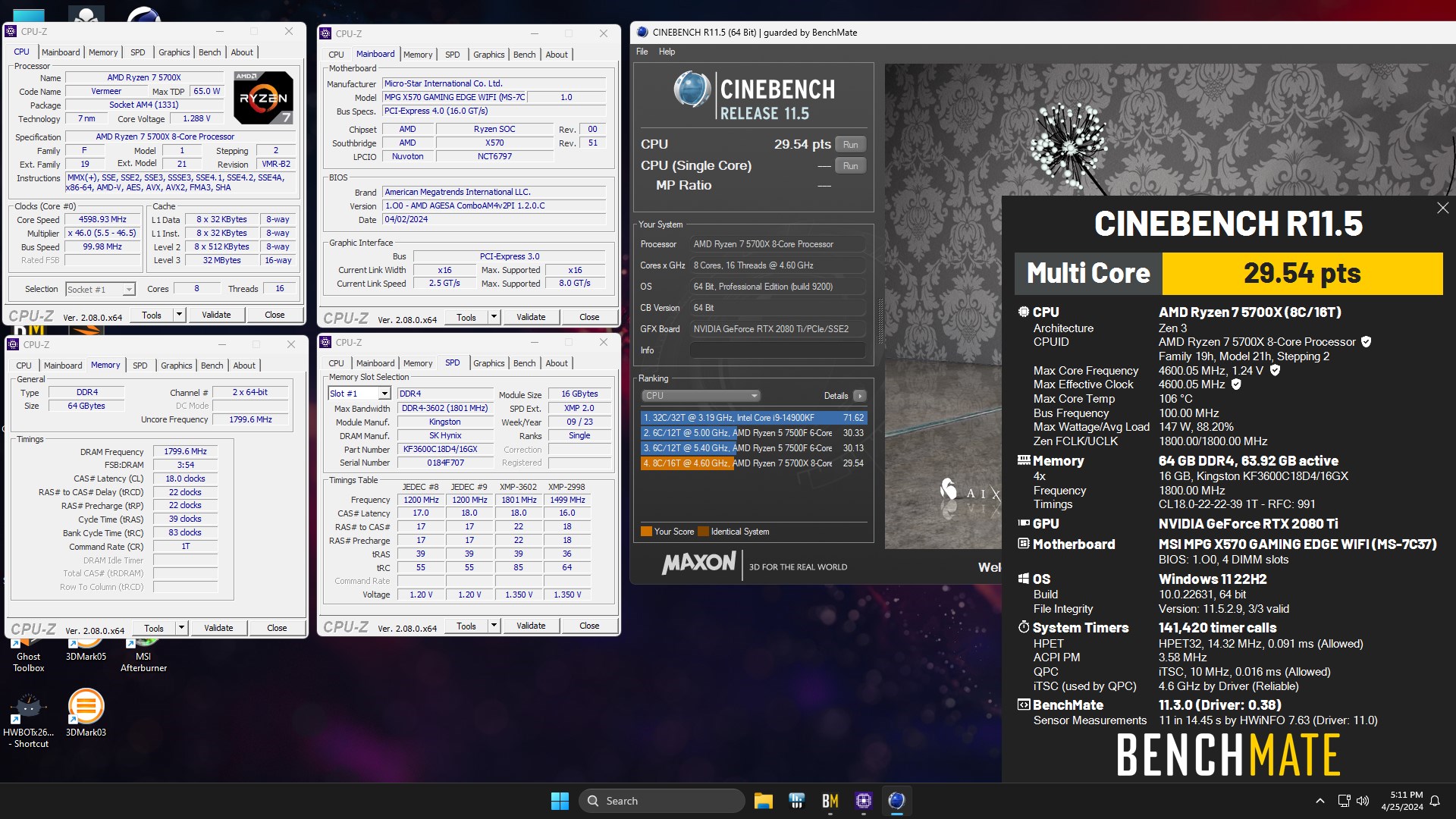Click the orange Your Score legend swatch
The width and height of the screenshot is (1456, 819).
coord(646,532)
